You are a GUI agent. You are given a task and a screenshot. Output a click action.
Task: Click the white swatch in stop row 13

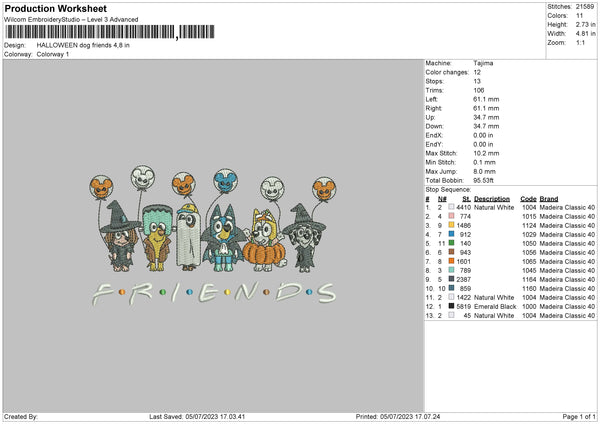pos(452,315)
